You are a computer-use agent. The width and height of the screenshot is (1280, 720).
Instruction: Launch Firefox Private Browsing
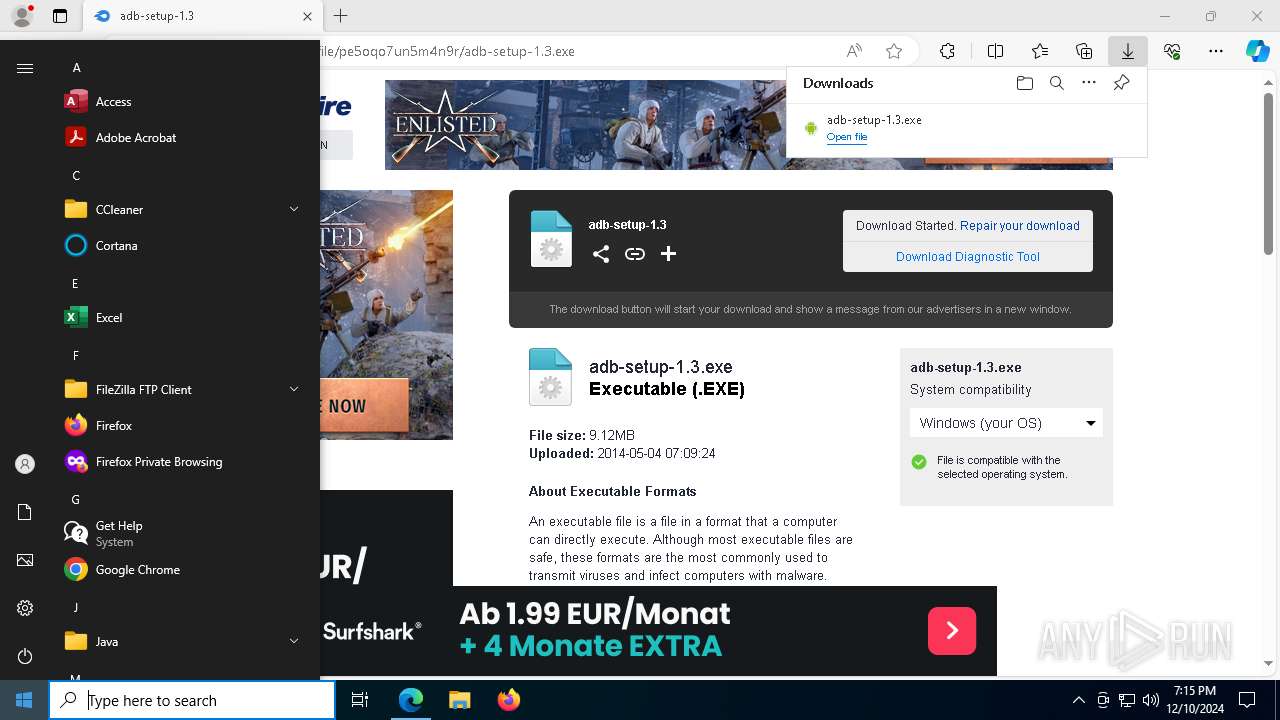tap(180, 461)
